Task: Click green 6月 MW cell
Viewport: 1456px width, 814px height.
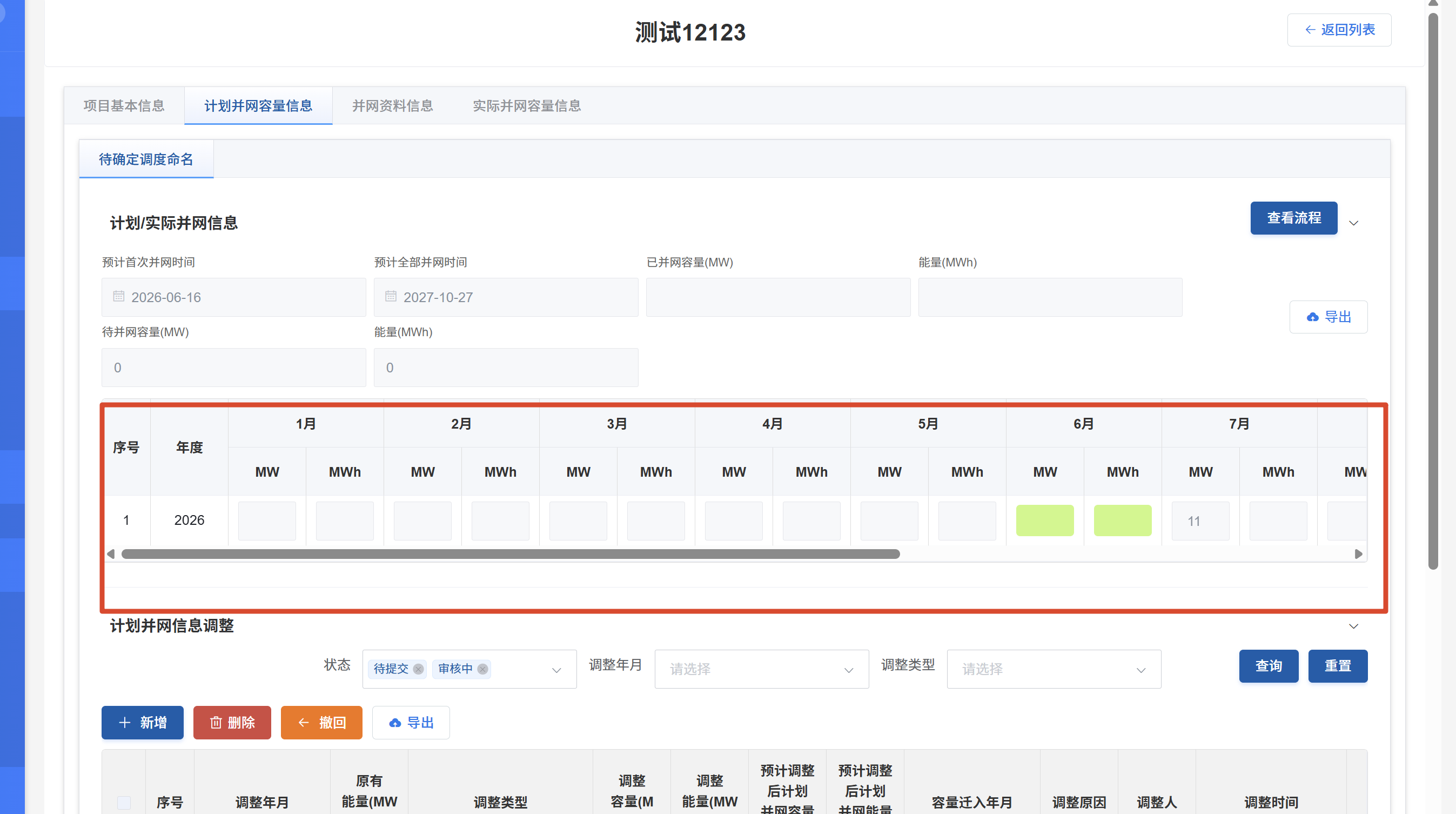Action: click(x=1044, y=521)
